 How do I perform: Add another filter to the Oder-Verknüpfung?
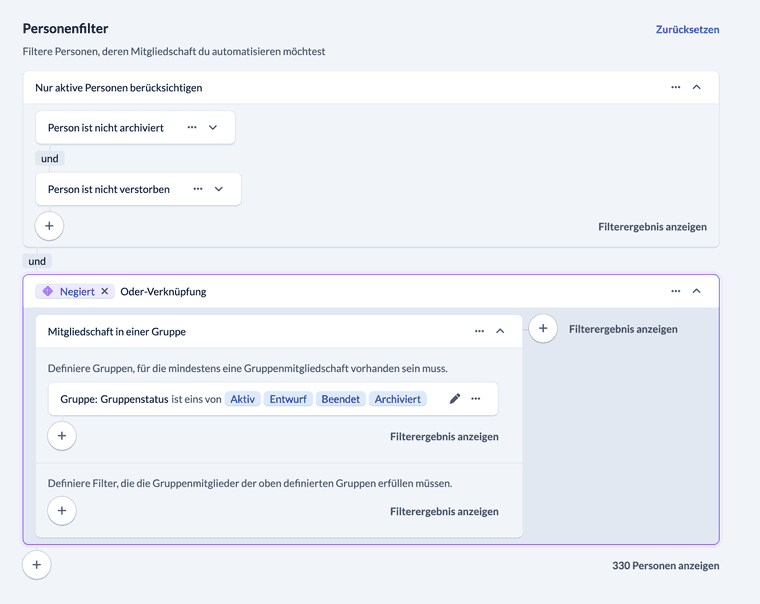click(543, 329)
